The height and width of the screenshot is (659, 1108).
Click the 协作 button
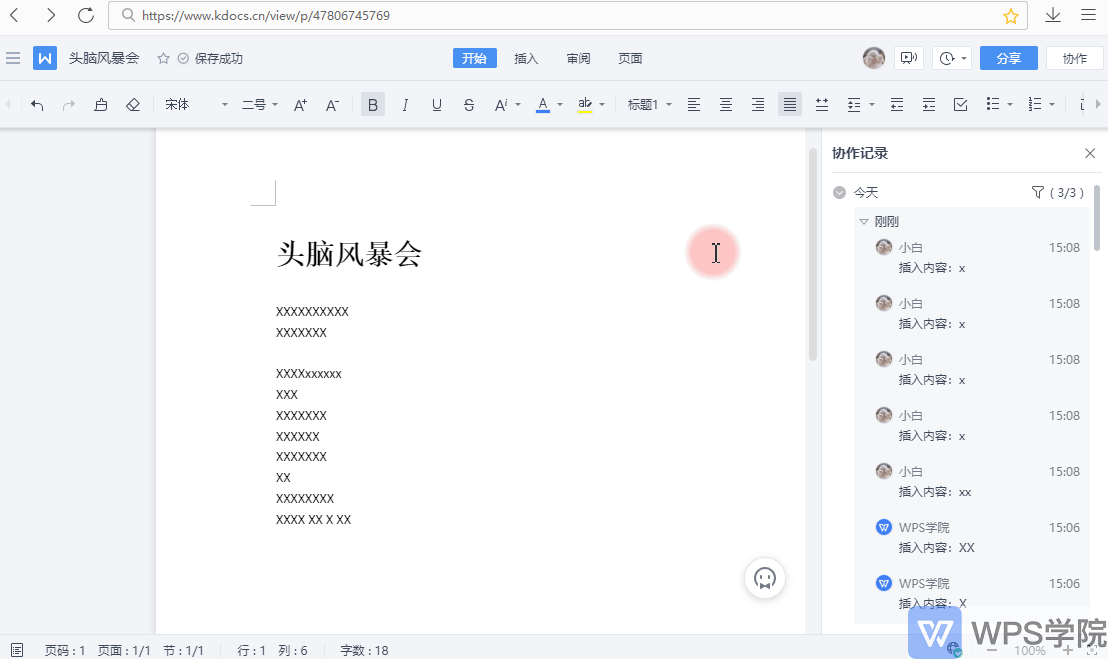point(1075,59)
